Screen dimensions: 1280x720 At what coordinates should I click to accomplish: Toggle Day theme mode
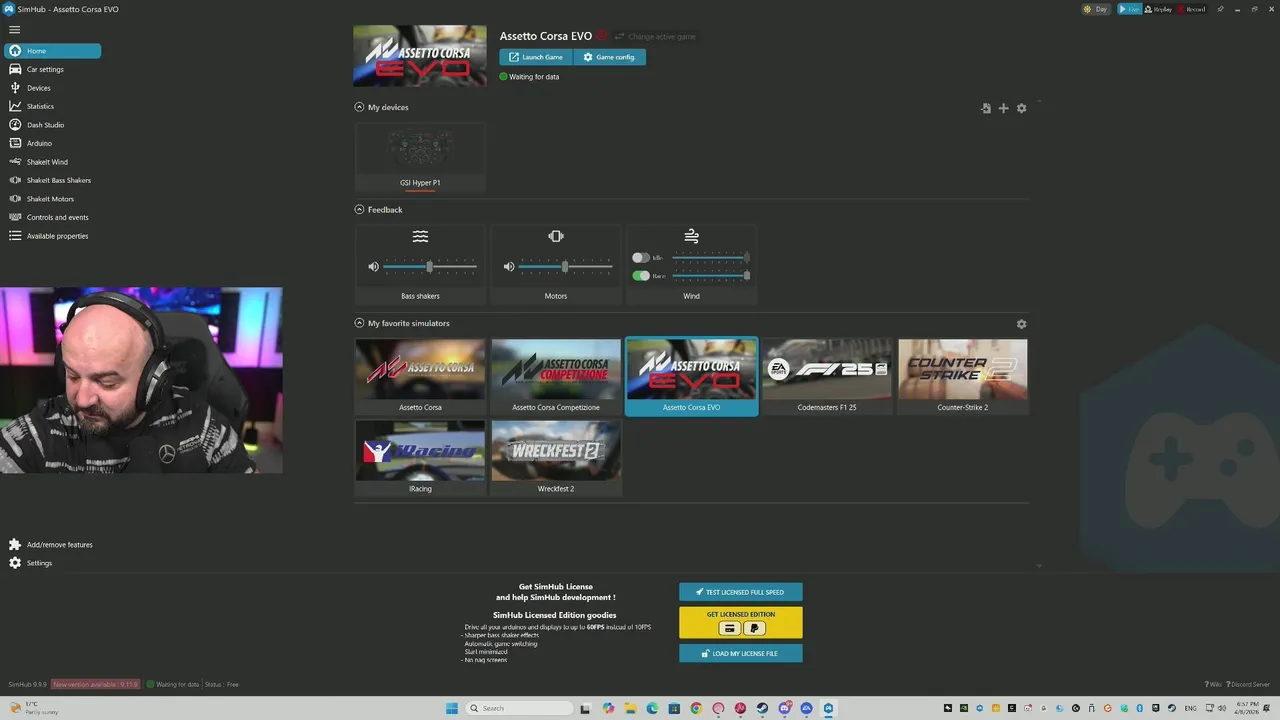[1096, 9]
